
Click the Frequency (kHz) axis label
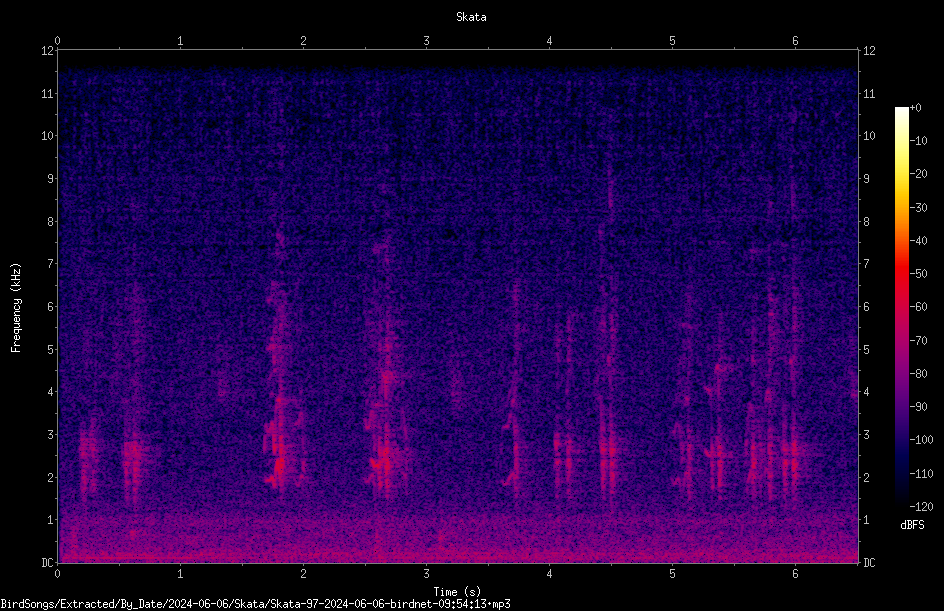pos(16,308)
